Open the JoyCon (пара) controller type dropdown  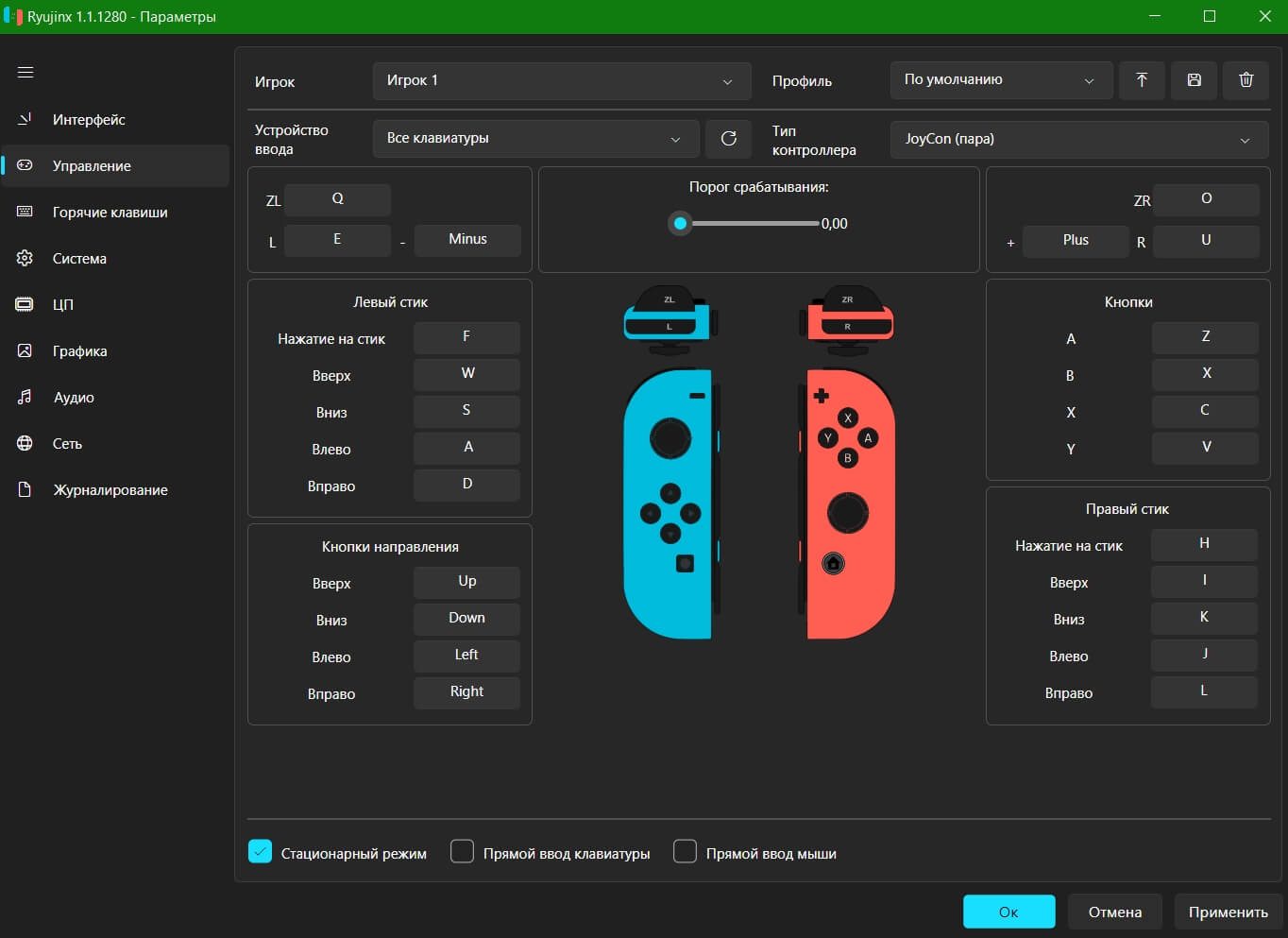pyautogui.click(x=1078, y=139)
